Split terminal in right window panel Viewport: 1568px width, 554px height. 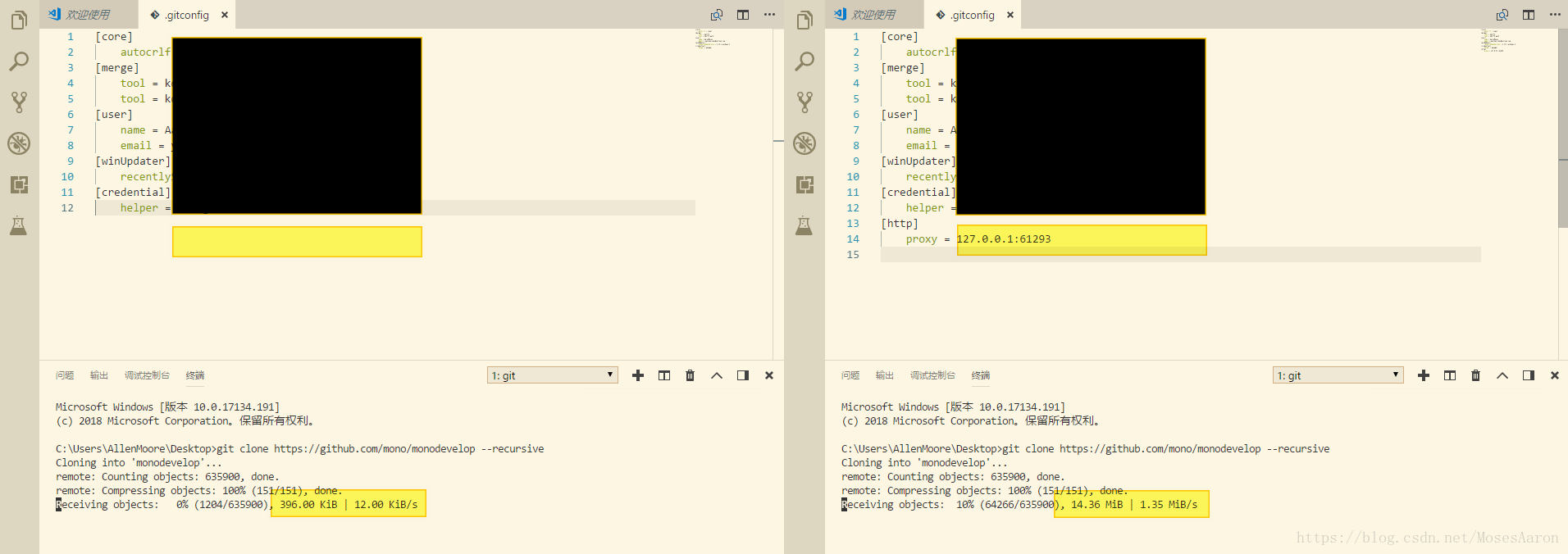[x=1450, y=375]
